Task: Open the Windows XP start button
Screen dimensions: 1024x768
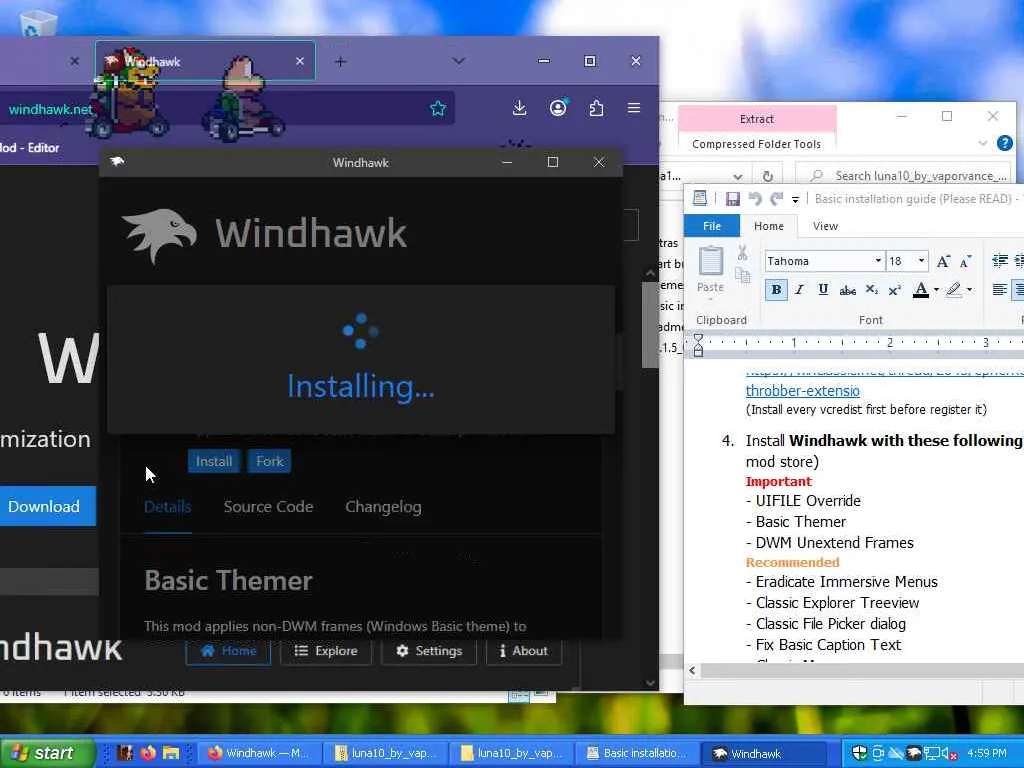Action: coord(46,753)
